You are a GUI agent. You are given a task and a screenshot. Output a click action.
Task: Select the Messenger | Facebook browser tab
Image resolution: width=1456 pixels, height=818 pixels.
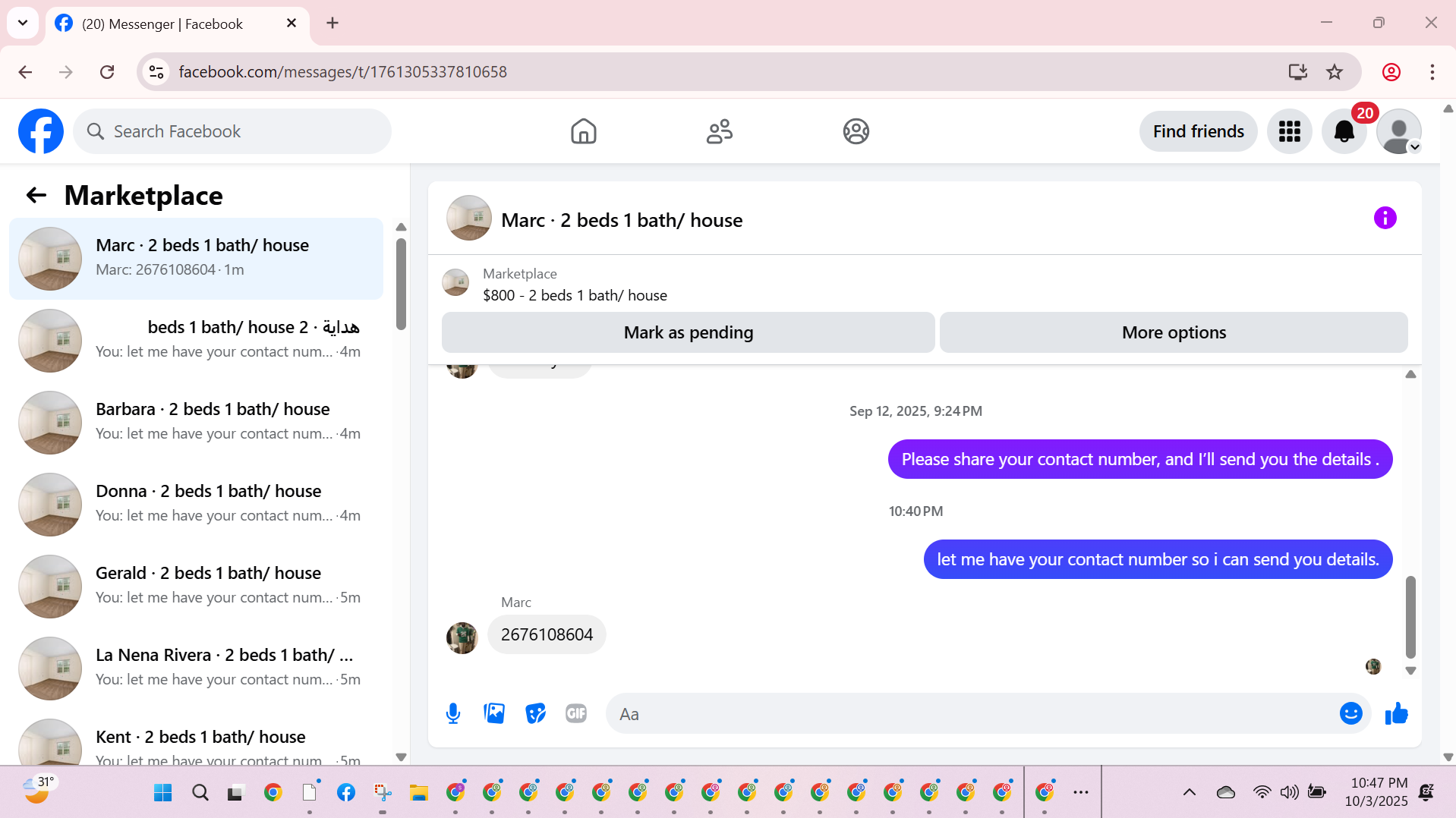[178, 24]
